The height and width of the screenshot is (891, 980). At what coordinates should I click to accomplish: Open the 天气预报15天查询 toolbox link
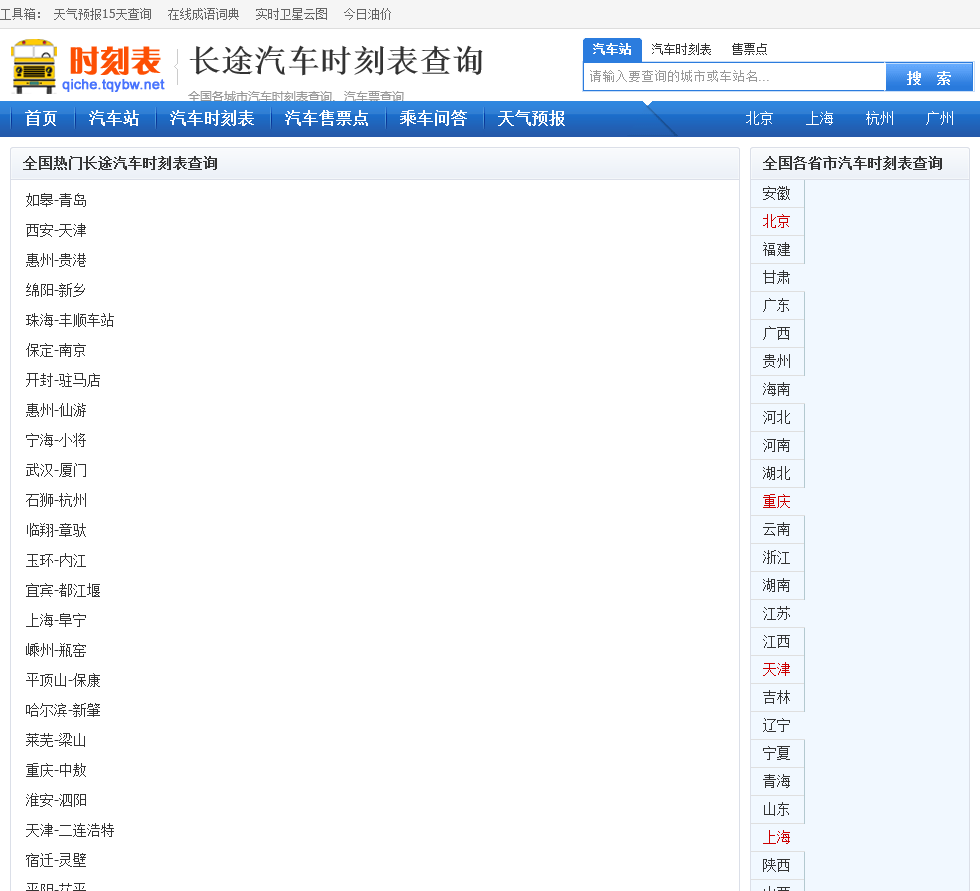click(x=102, y=14)
